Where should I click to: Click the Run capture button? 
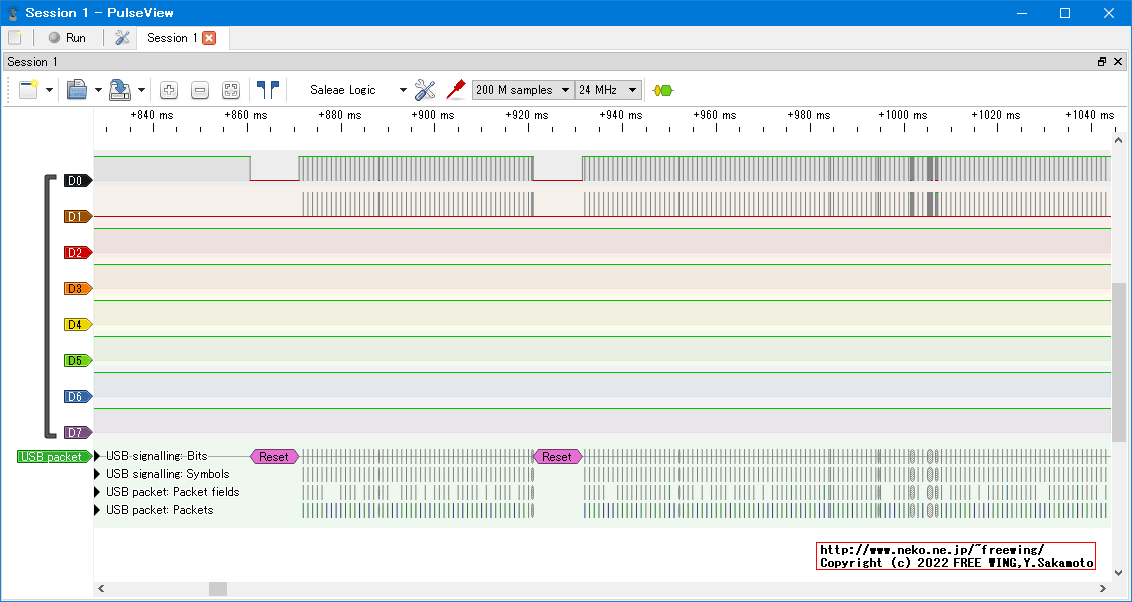[67, 38]
